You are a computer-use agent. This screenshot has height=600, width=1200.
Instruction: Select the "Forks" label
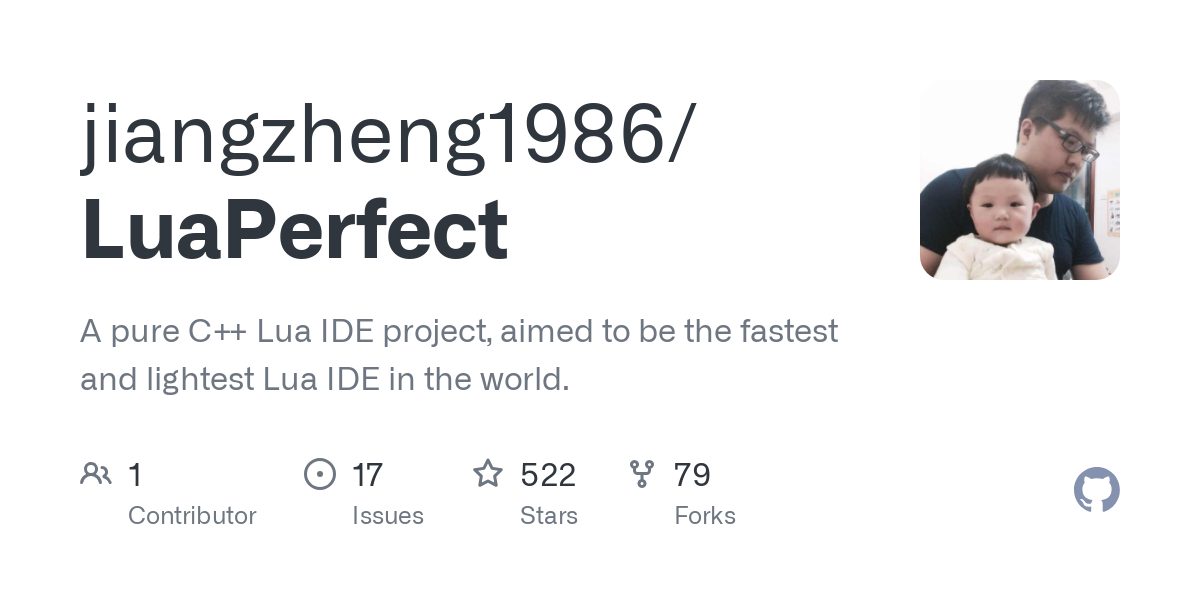(705, 516)
